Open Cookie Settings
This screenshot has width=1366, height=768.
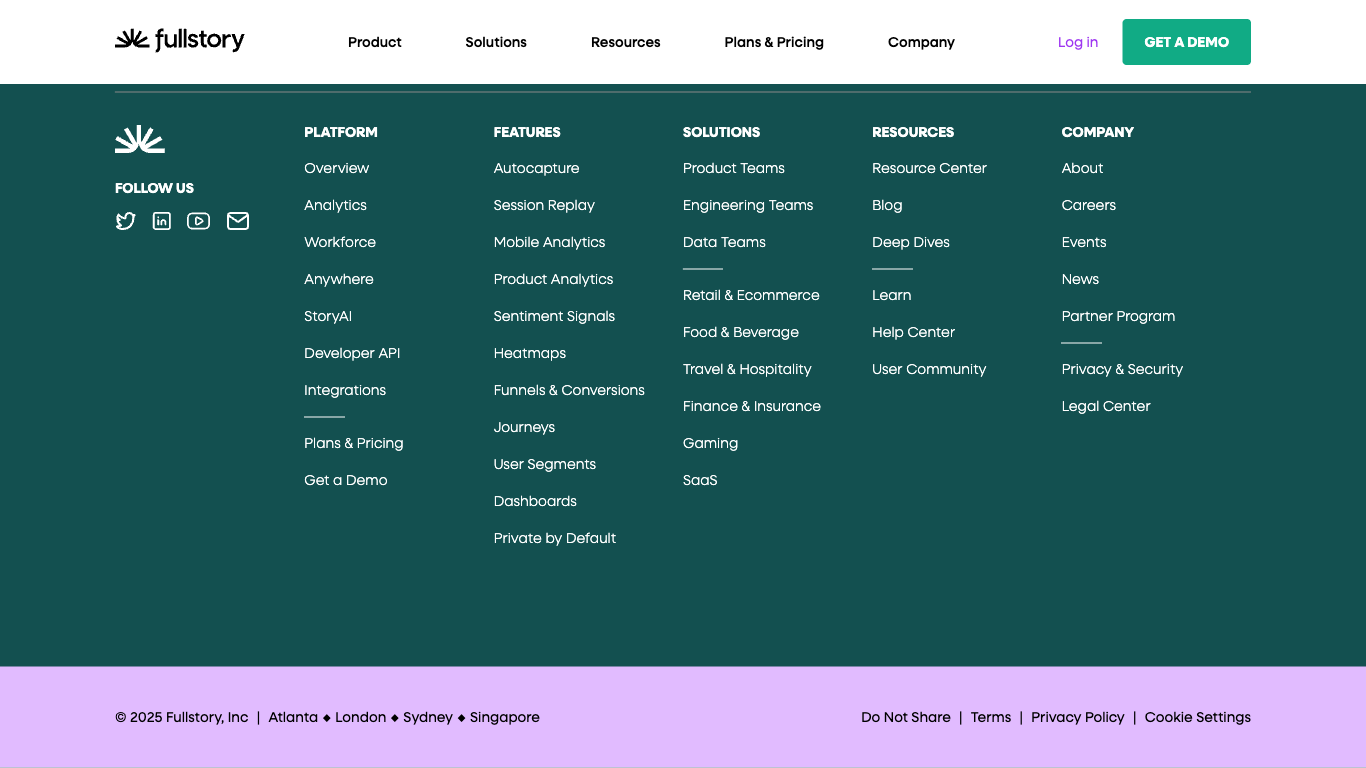(x=1198, y=717)
